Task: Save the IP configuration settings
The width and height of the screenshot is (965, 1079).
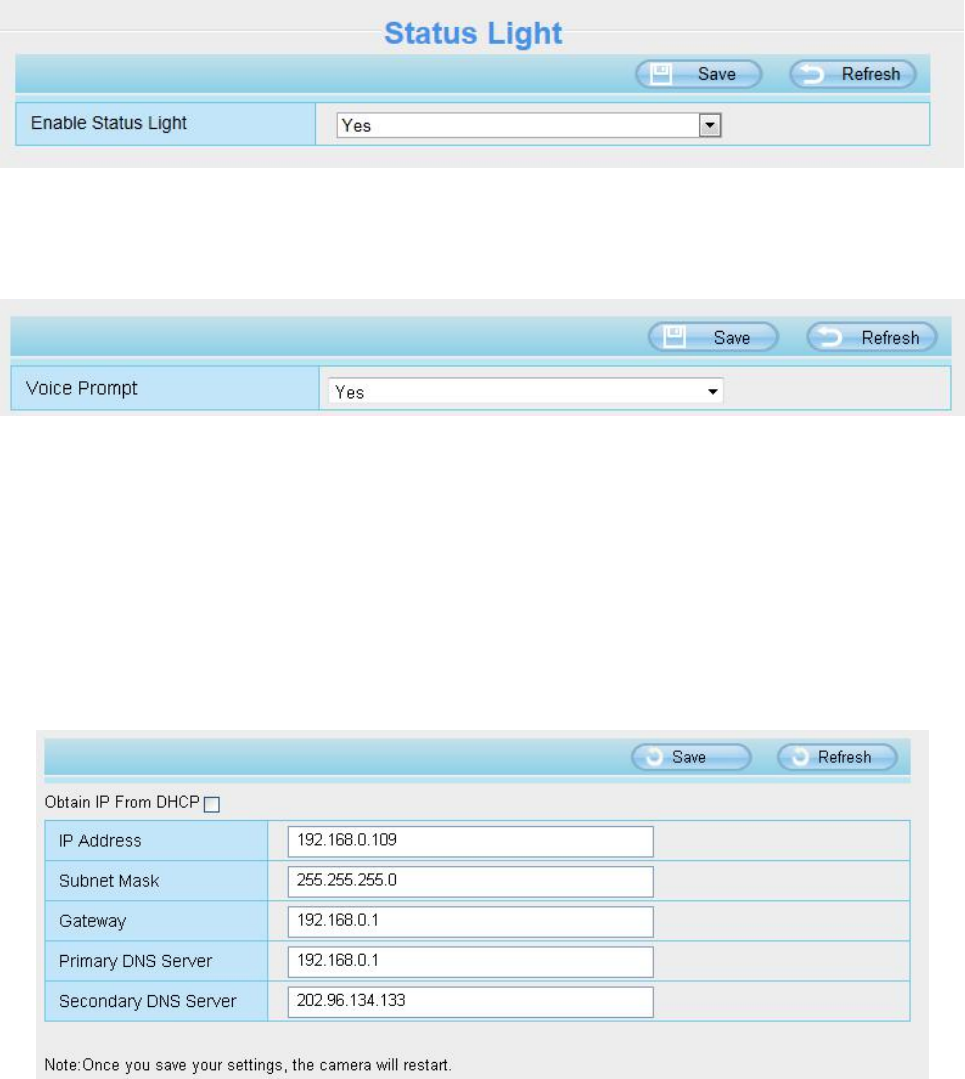Action: 690,757
